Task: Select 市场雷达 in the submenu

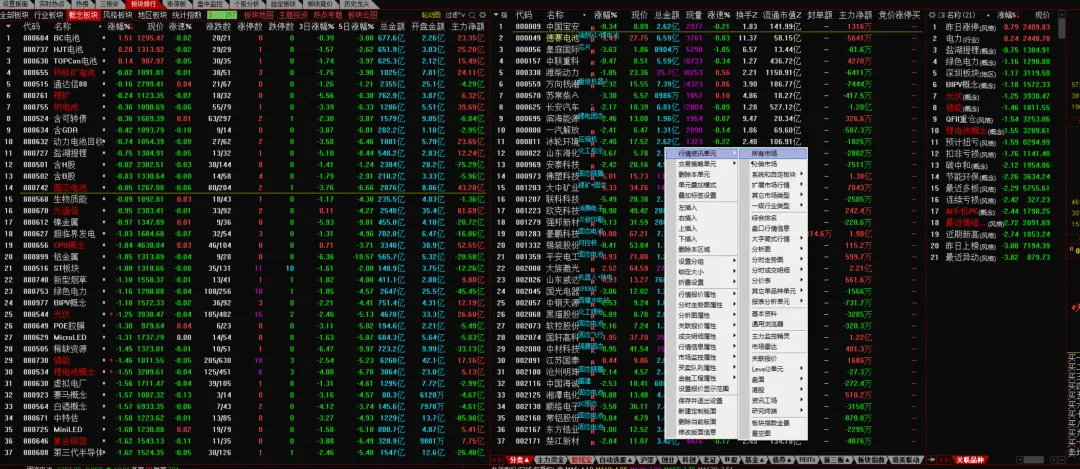Action: pos(773,346)
